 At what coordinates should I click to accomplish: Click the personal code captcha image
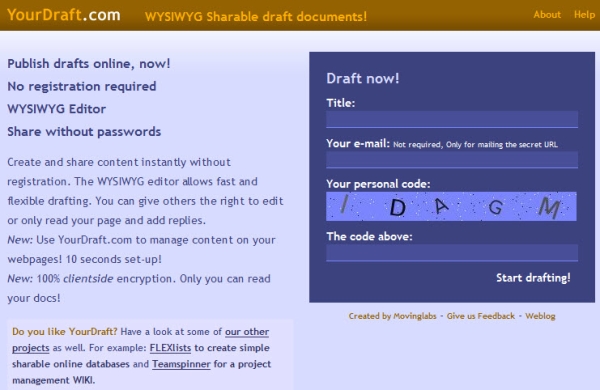[451, 206]
